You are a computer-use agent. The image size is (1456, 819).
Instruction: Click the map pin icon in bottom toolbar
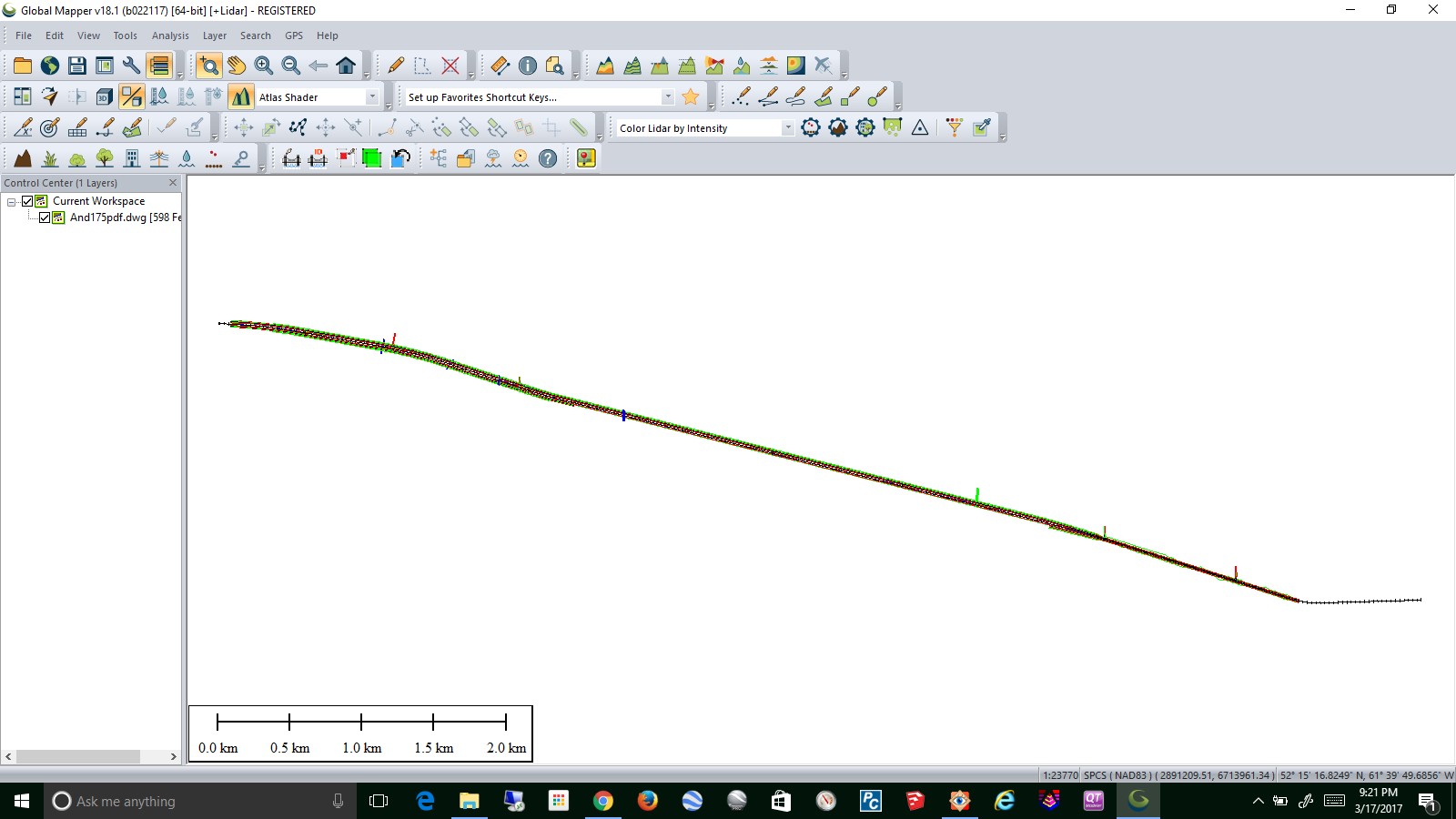tap(586, 158)
